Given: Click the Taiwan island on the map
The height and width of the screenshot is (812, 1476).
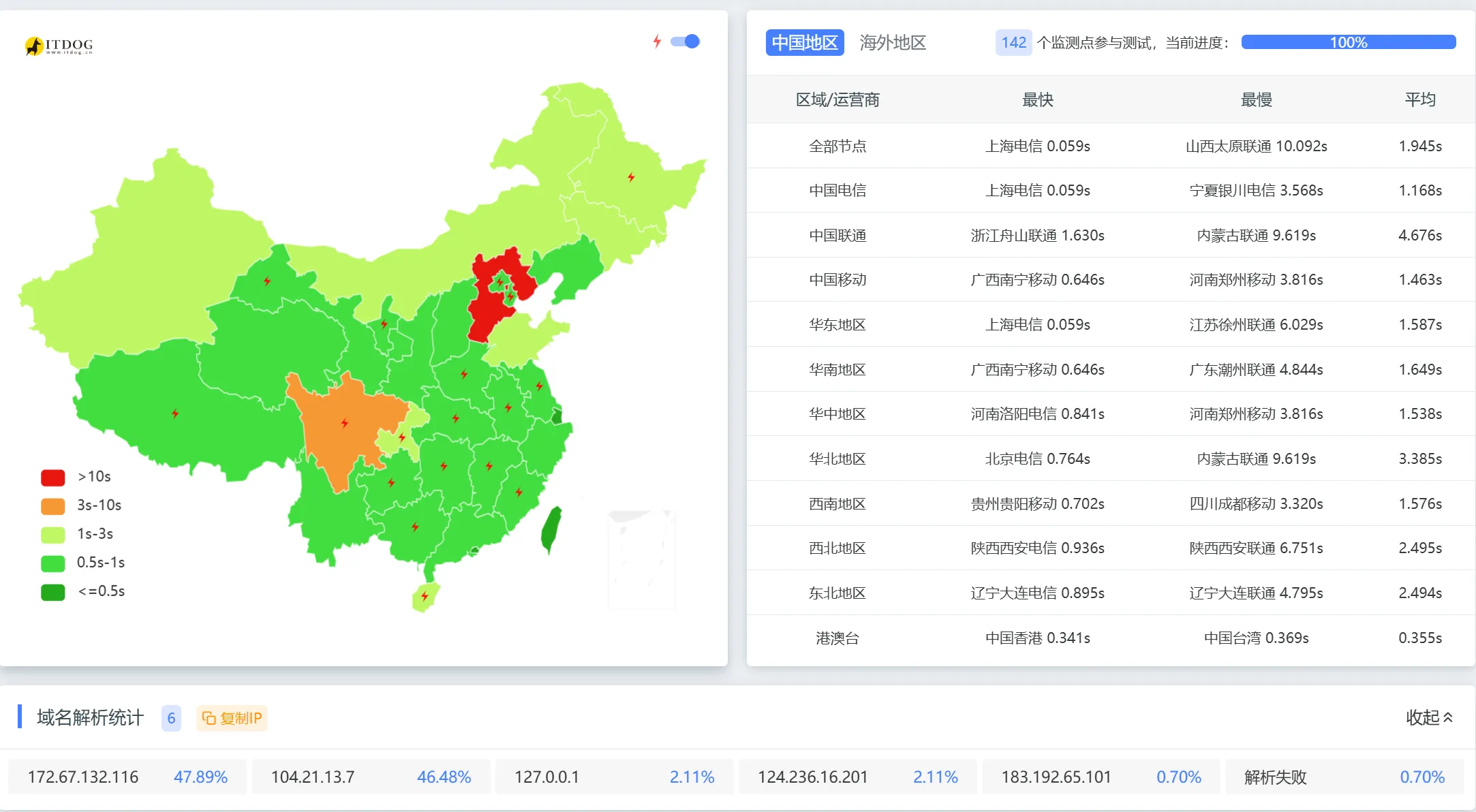Looking at the screenshot, I should click(551, 529).
